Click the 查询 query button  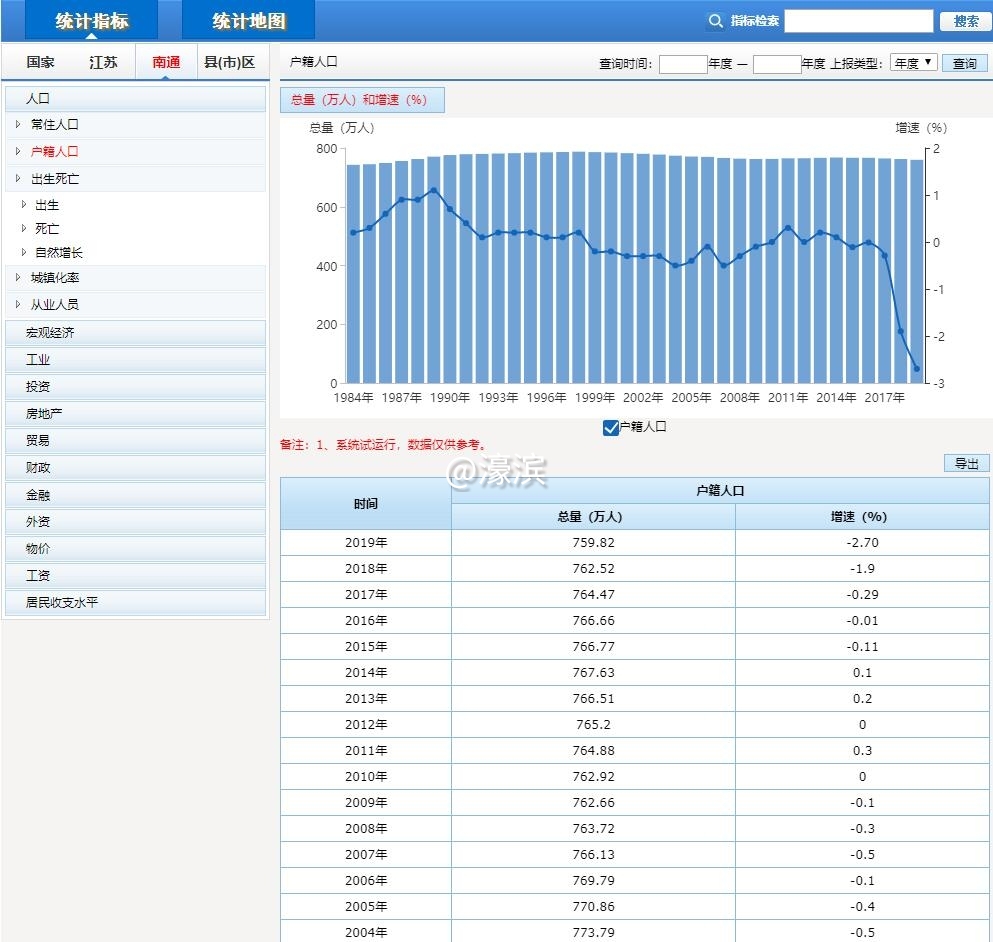point(962,62)
